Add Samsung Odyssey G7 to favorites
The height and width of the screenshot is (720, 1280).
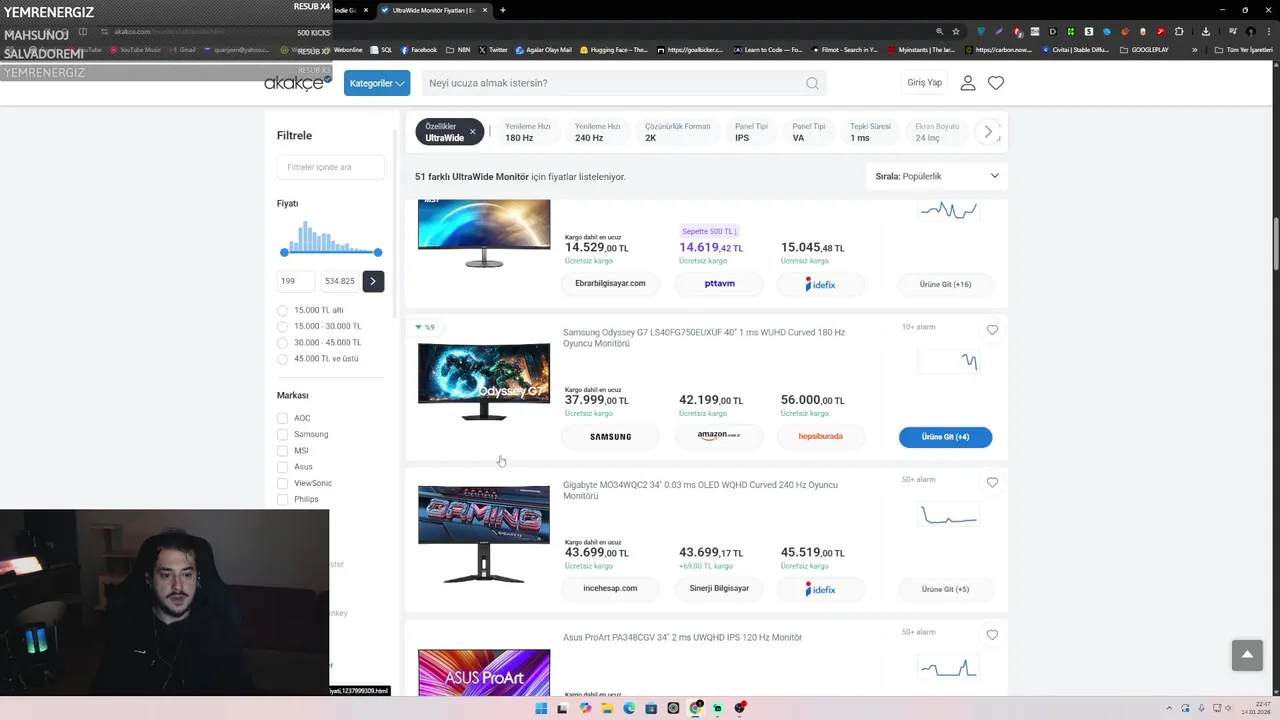click(992, 330)
